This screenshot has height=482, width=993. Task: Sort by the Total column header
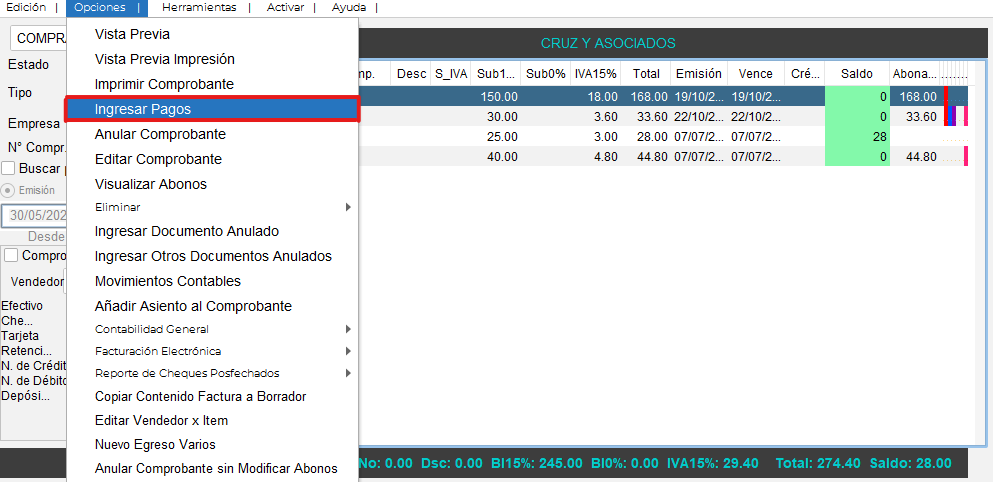tap(646, 73)
